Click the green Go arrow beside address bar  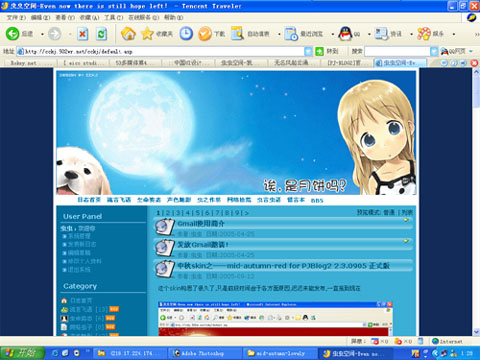pyautogui.click(x=319, y=51)
